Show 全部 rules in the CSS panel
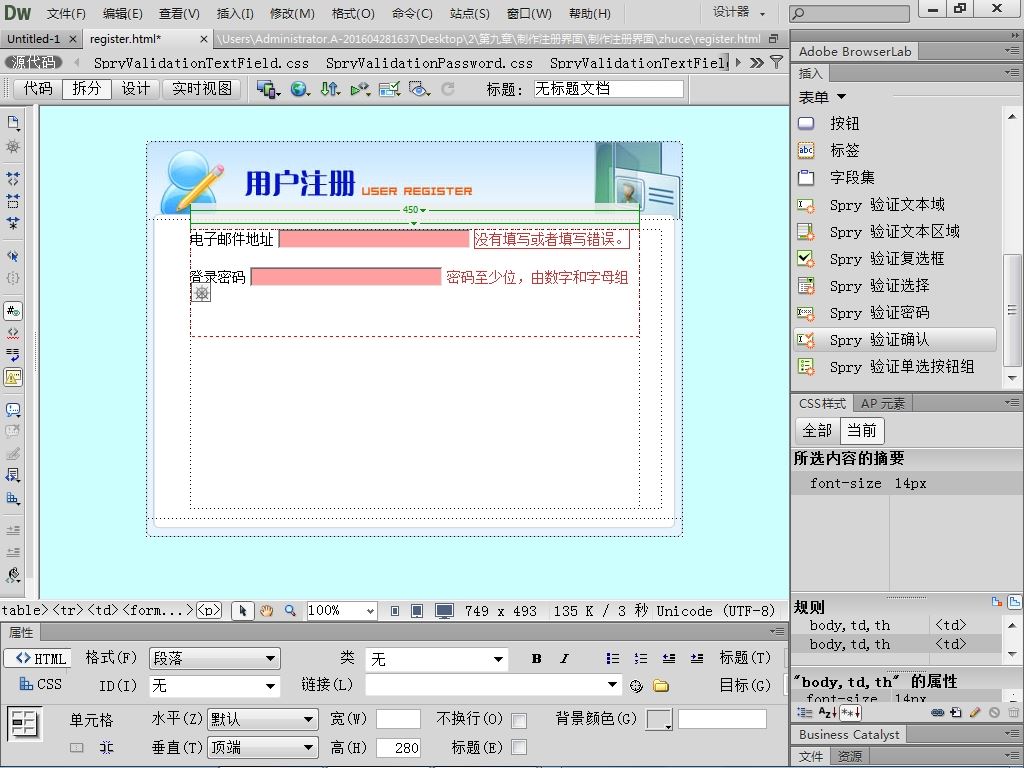Screen dimensions: 1024x768 [x=817, y=431]
